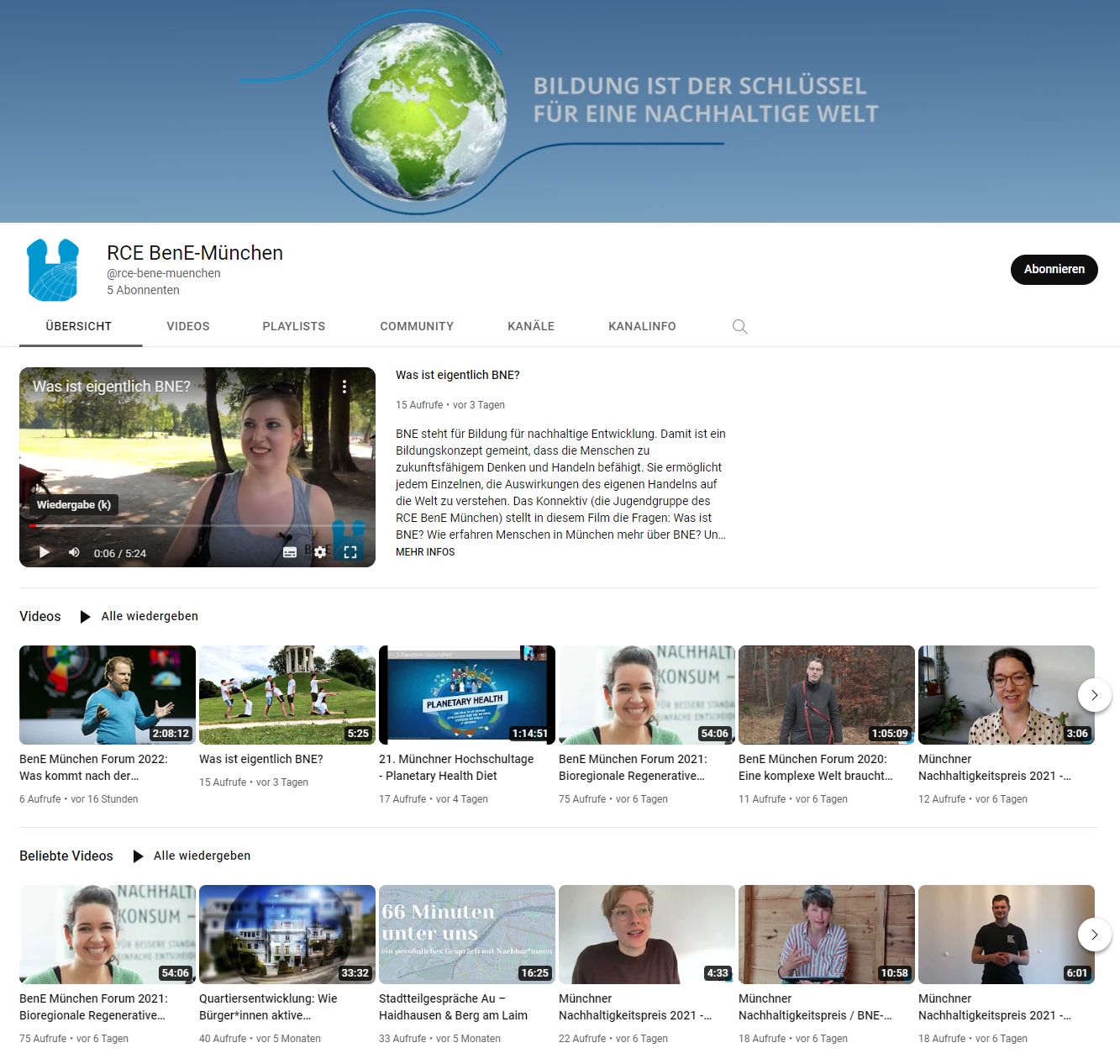1120x1064 pixels.
Task: Click the BenE München Forum 2021 title in Videos row
Action: [633, 767]
